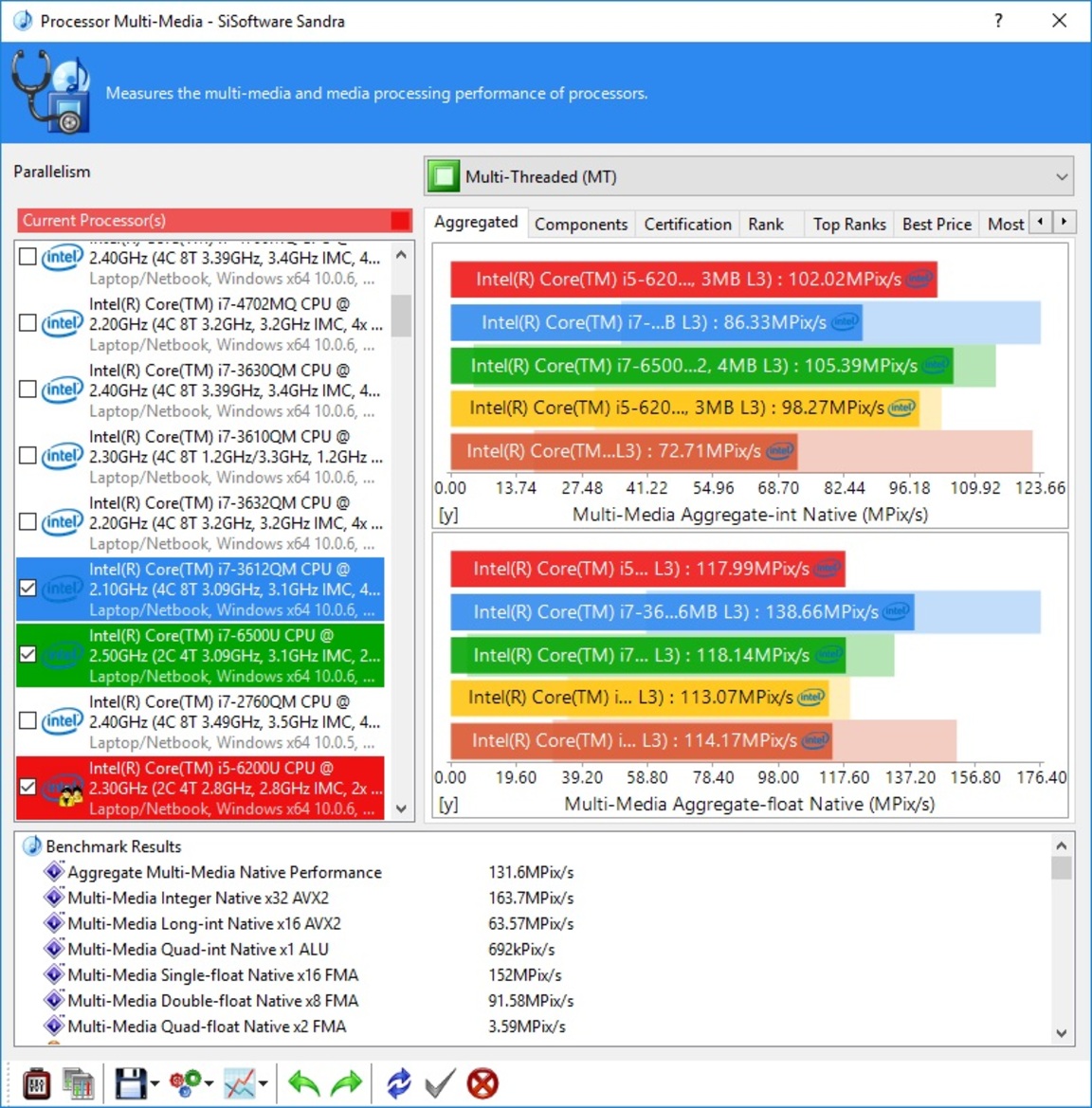
Task: Check the i7-4702MQ processor checkbox
Action: [x=27, y=323]
